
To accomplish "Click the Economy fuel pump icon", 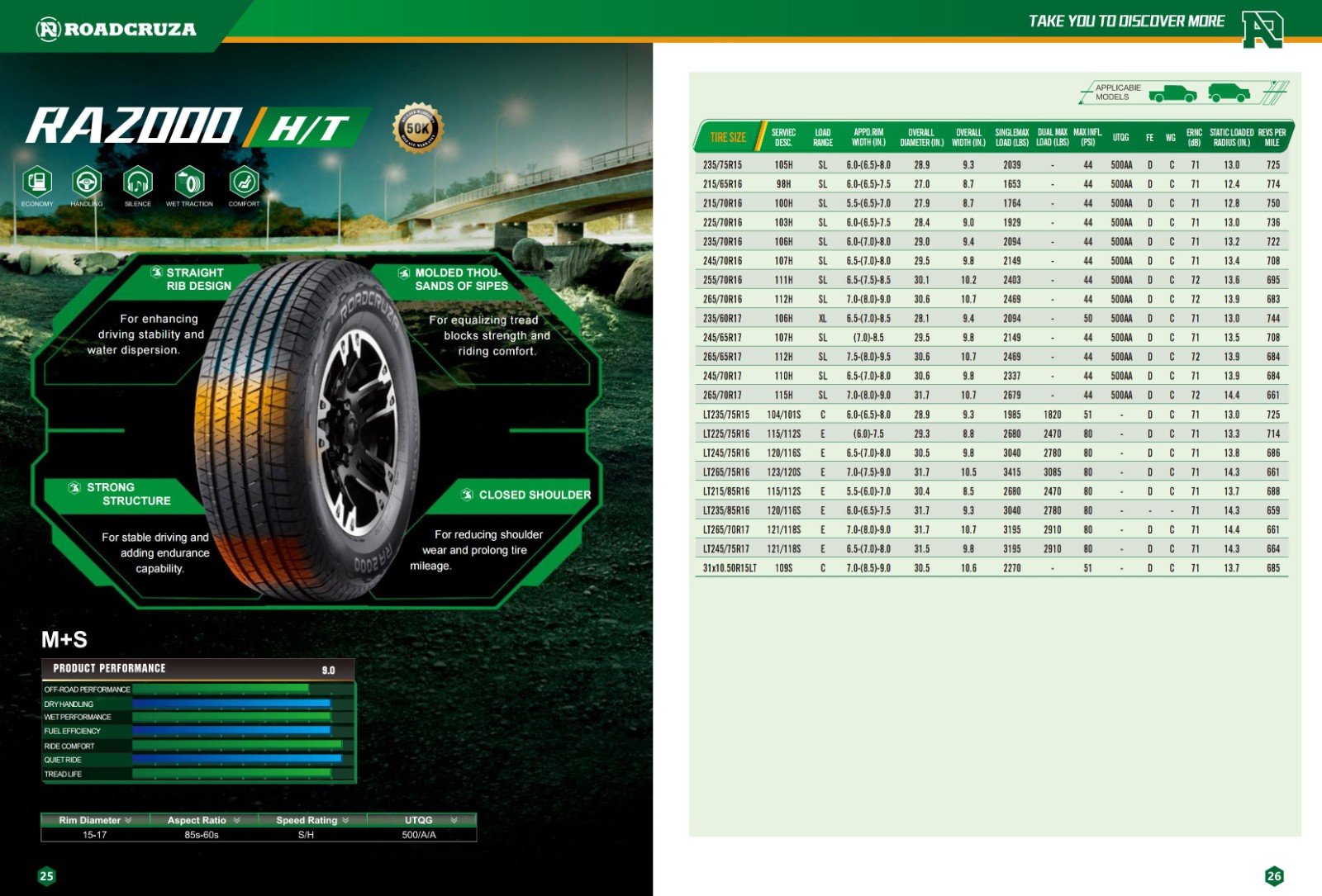I will 37,181.
